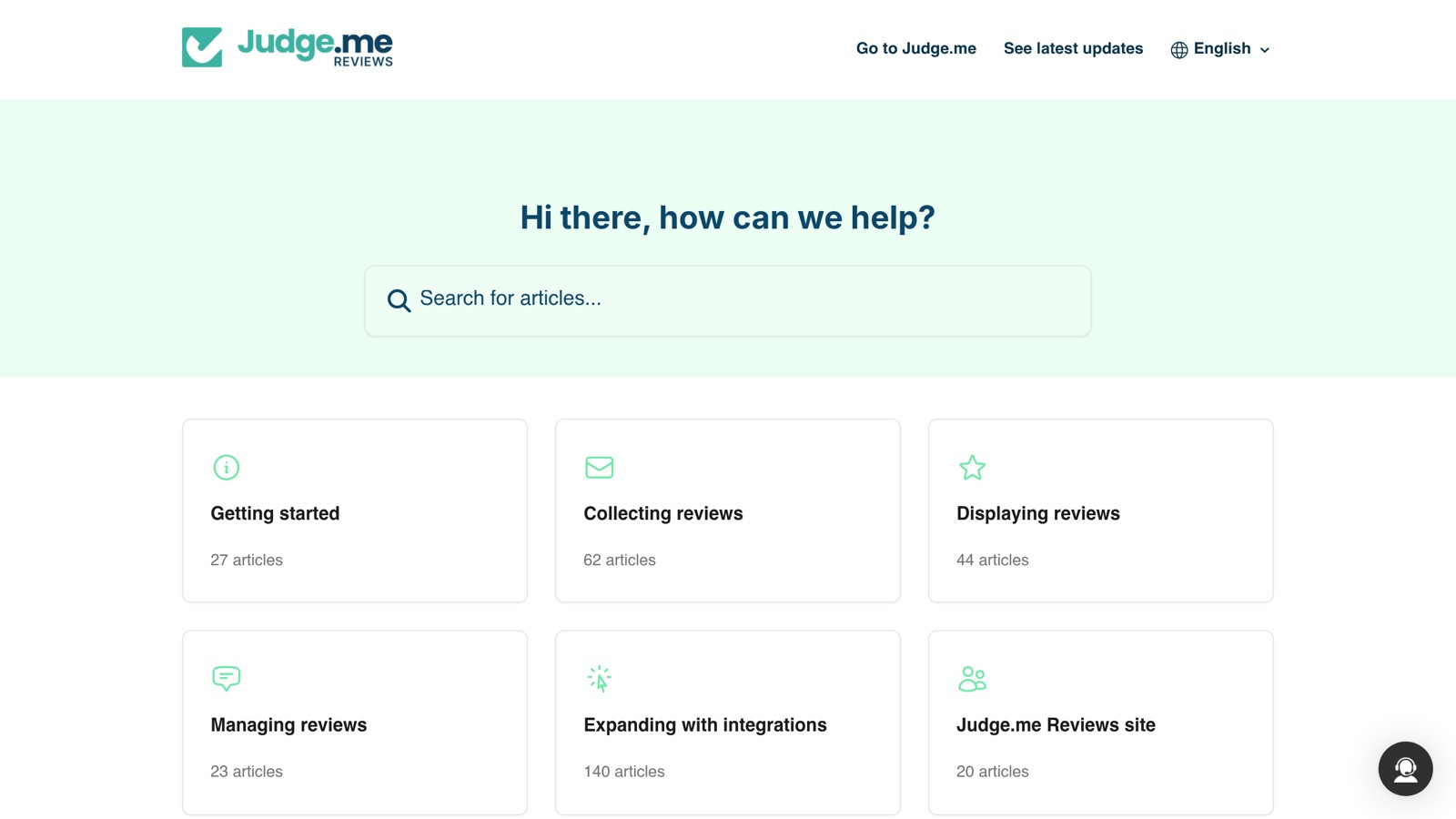Focus the Search for articles field

(728, 300)
